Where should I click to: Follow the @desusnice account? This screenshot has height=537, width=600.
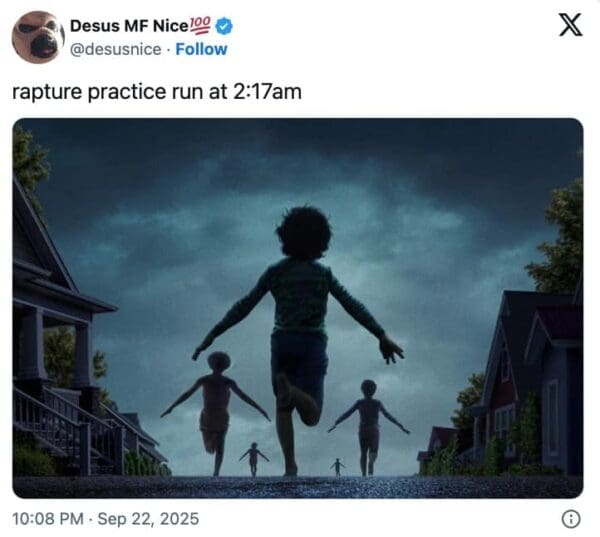tap(201, 49)
